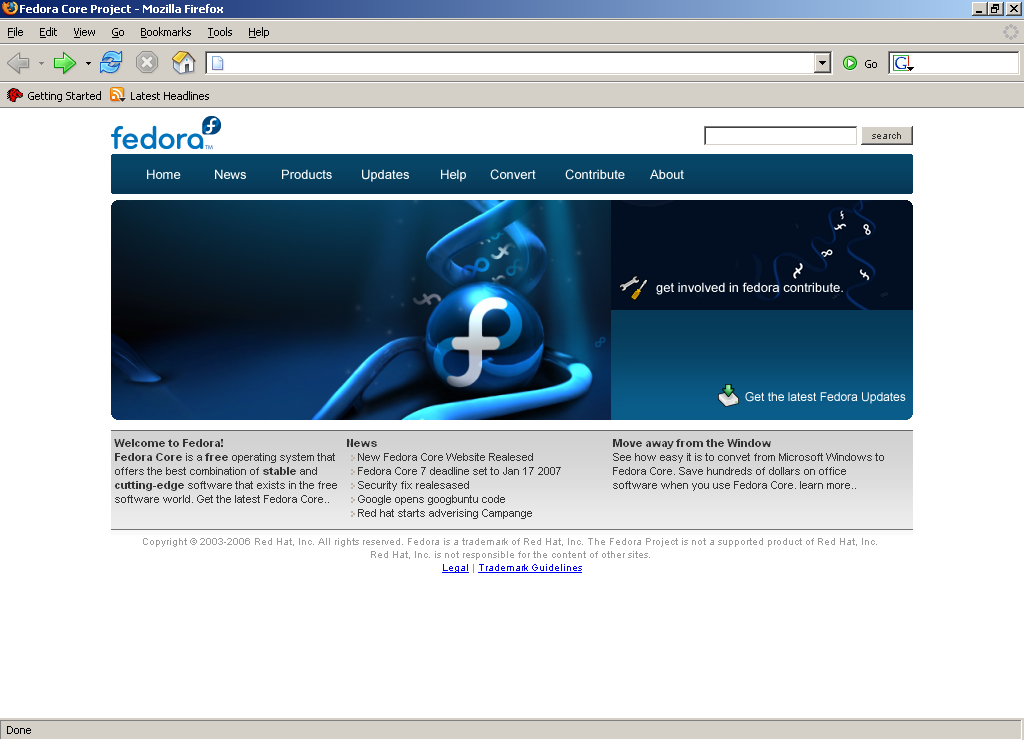Open the File menu

[x=15, y=32]
